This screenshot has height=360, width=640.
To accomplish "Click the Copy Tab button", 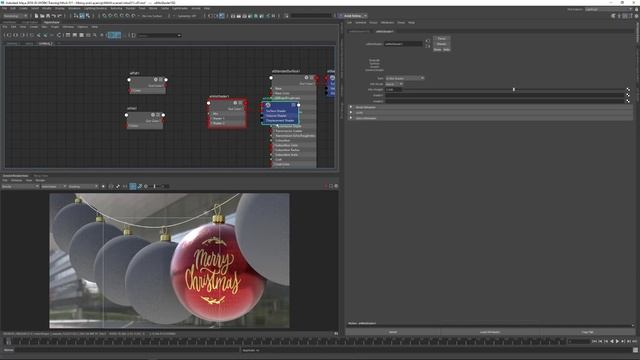I will tap(588, 332).
